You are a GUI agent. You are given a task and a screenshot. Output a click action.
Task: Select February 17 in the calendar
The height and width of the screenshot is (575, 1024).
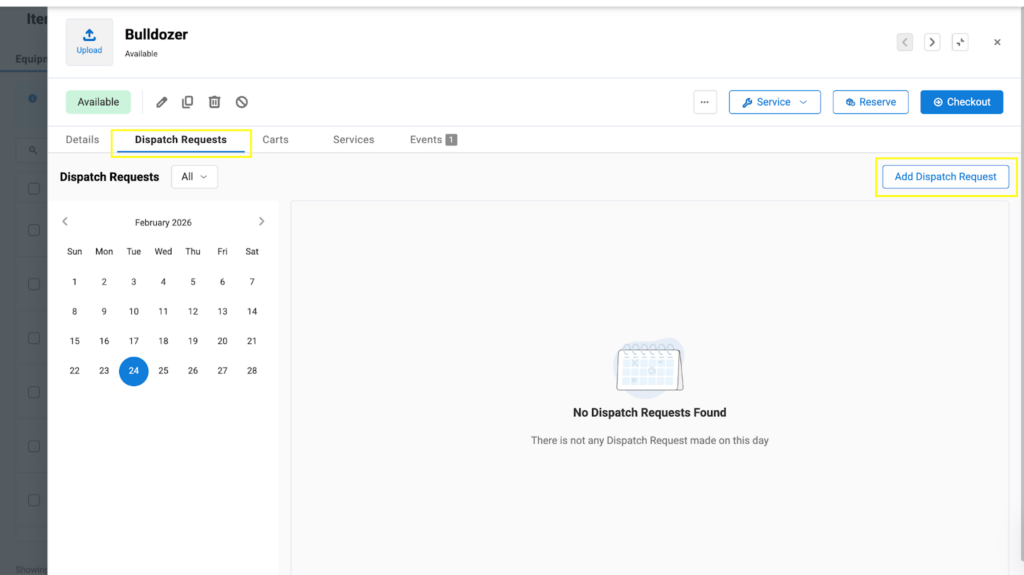[x=134, y=341]
